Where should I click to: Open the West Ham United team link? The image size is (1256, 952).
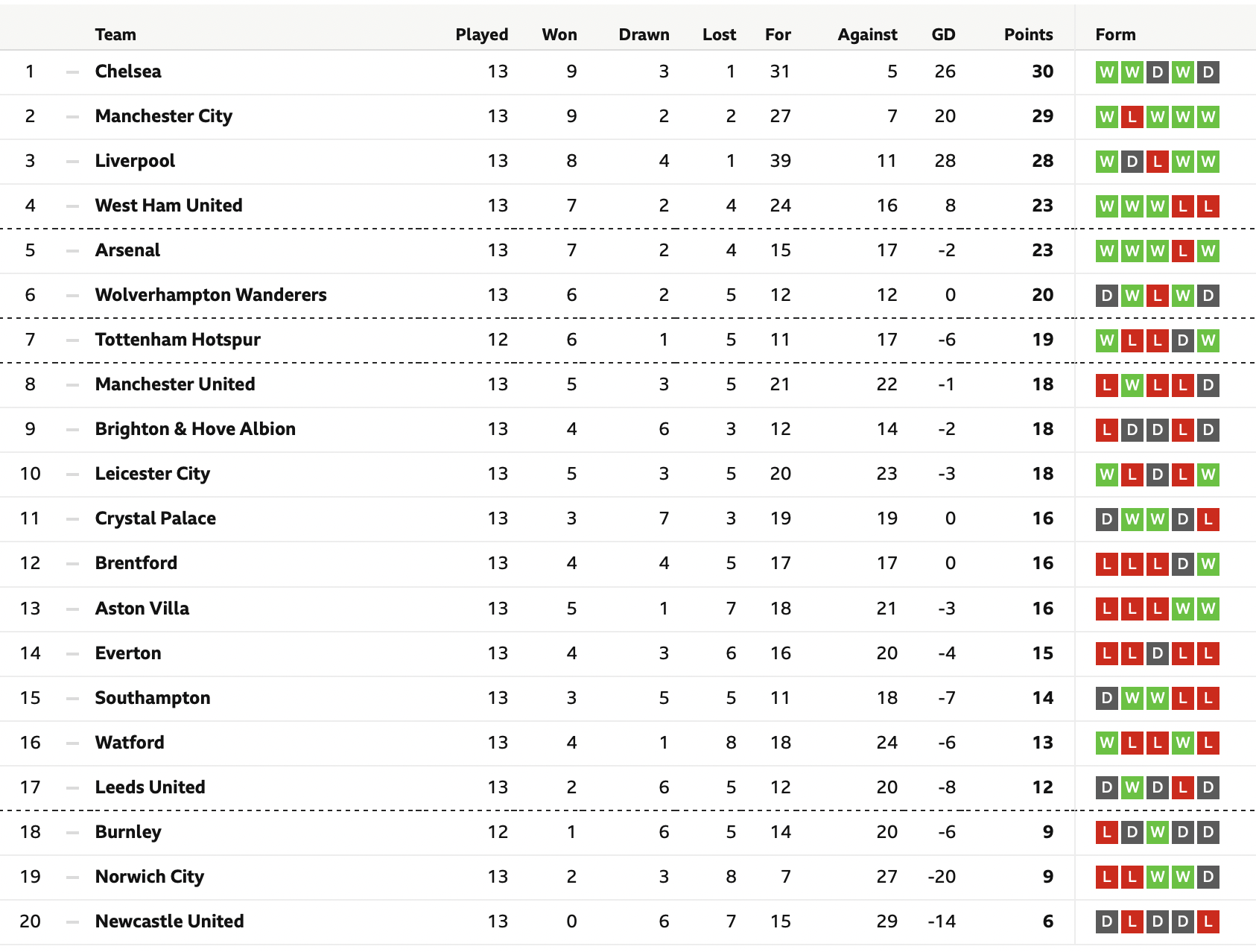point(169,206)
